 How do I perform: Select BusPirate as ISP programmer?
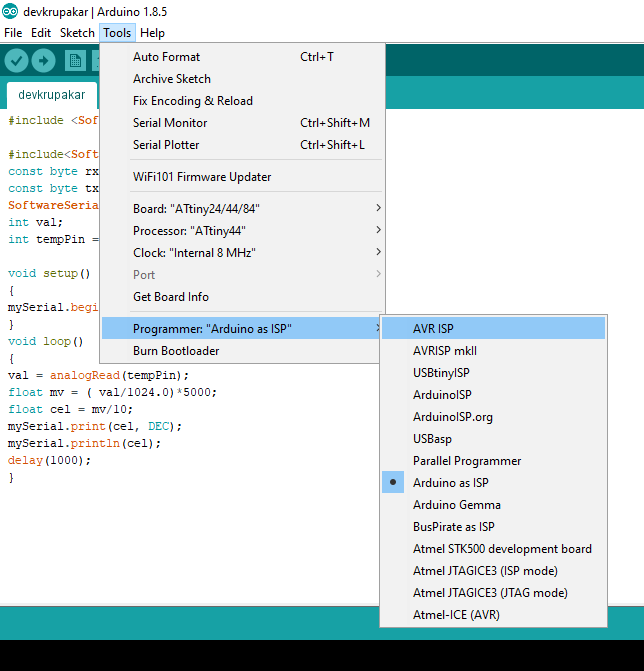coord(493,527)
